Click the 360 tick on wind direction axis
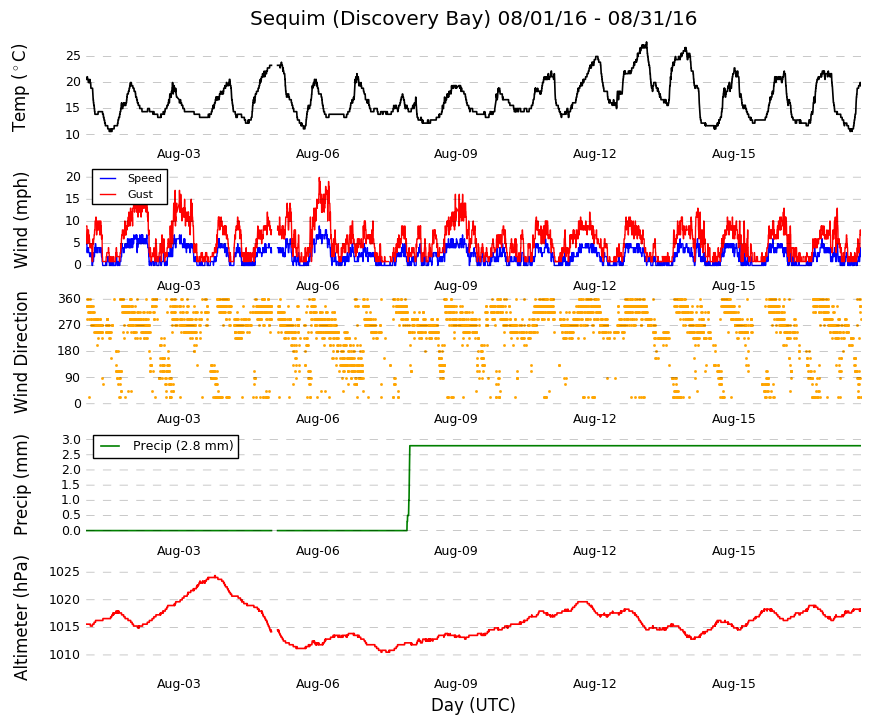 coord(69,299)
